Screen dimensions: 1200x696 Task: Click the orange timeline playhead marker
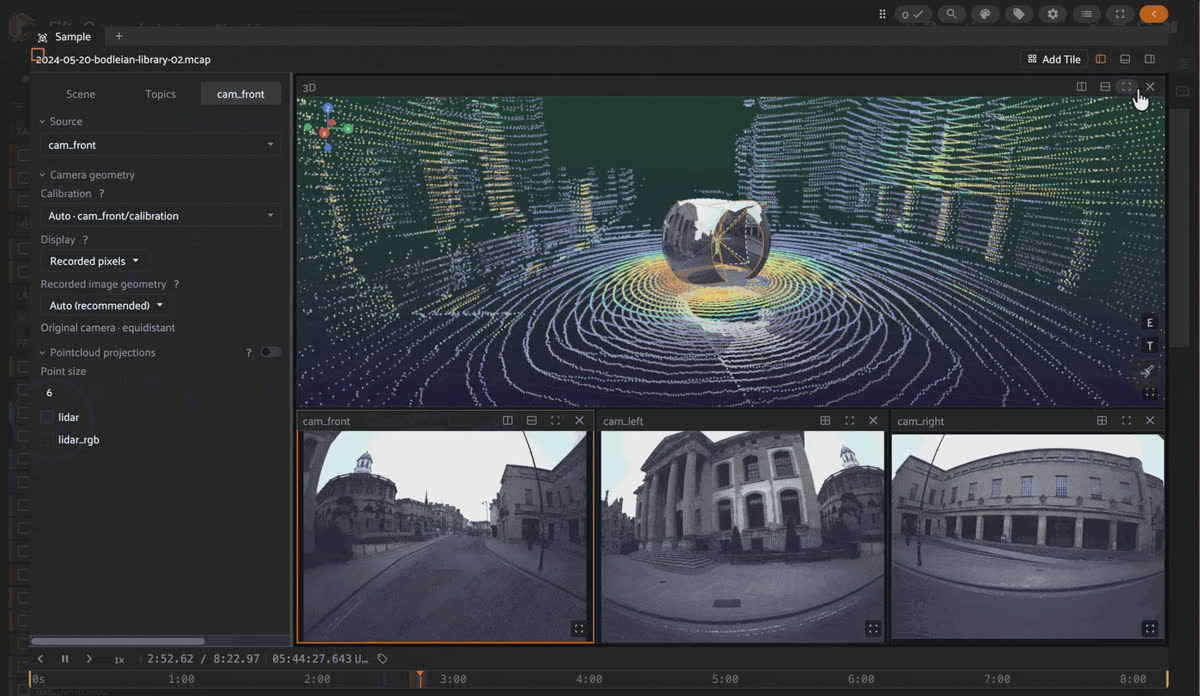point(420,679)
